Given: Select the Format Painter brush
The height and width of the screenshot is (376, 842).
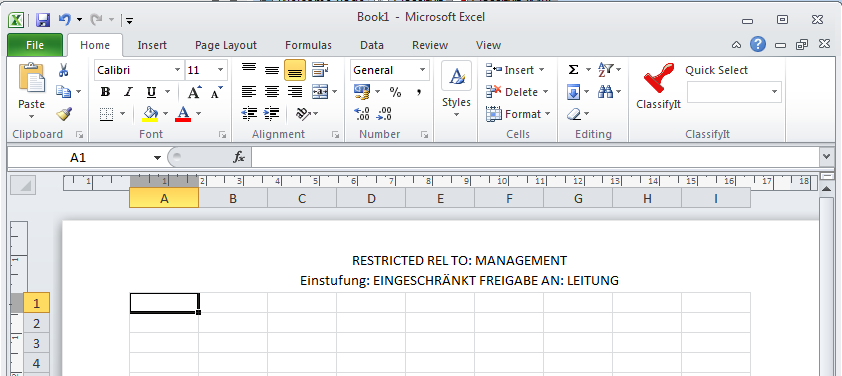Looking at the screenshot, I should tap(64, 114).
